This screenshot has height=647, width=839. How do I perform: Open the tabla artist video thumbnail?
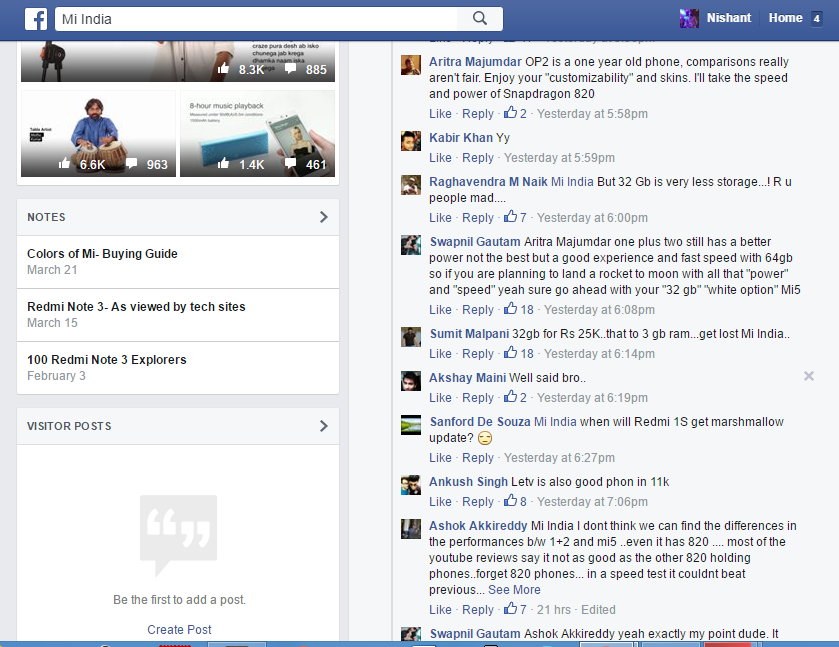[96, 134]
